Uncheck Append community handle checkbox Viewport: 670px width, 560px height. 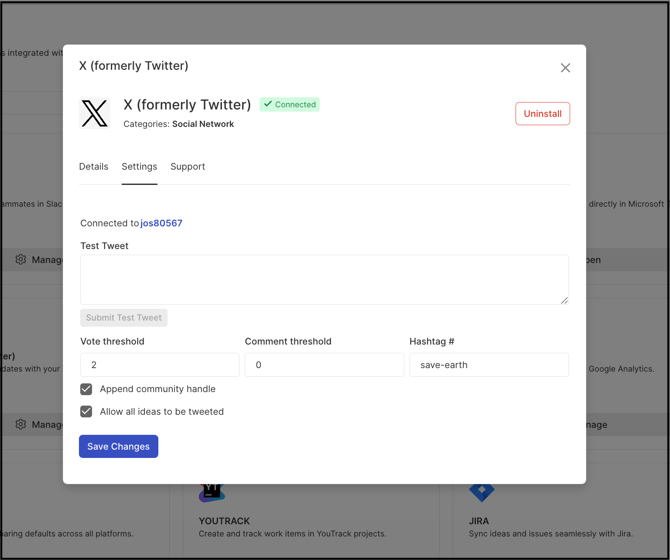[86, 389]
